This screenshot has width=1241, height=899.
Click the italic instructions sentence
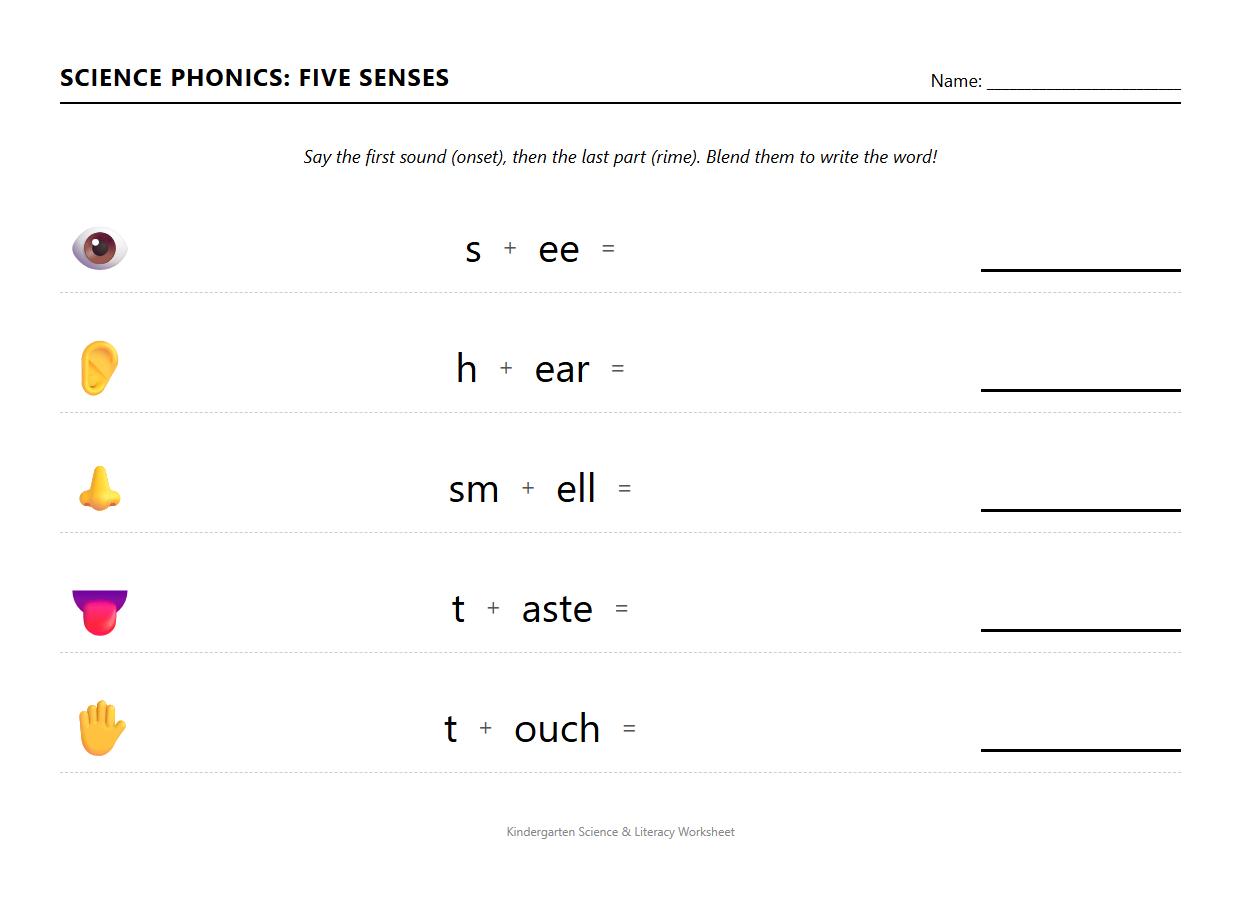click(x=620, y=157)
